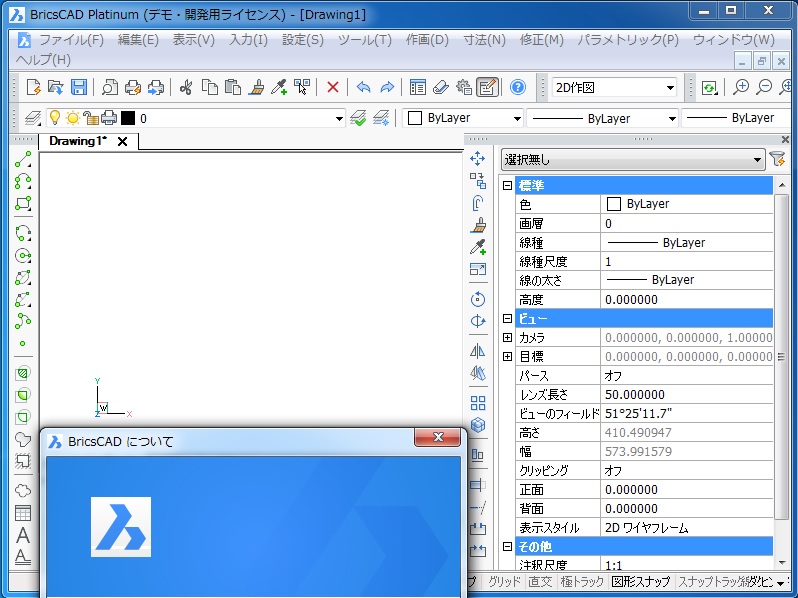Click the properties panel vertical scrollbar
Image resolution: width=798 pixels, height=598 pixels.
[781, 356]
